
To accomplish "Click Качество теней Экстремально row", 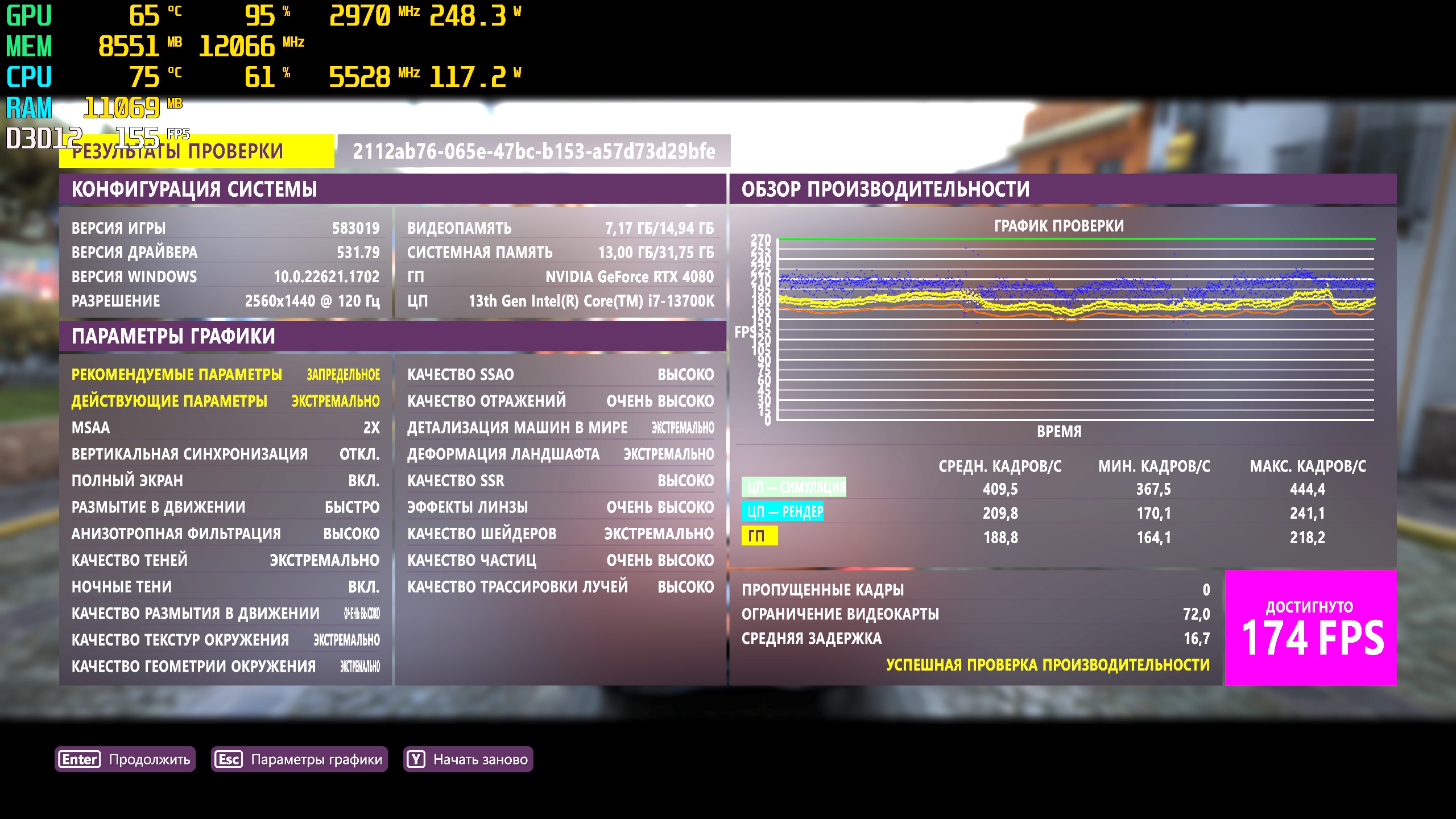I will (x=225, y=560).
